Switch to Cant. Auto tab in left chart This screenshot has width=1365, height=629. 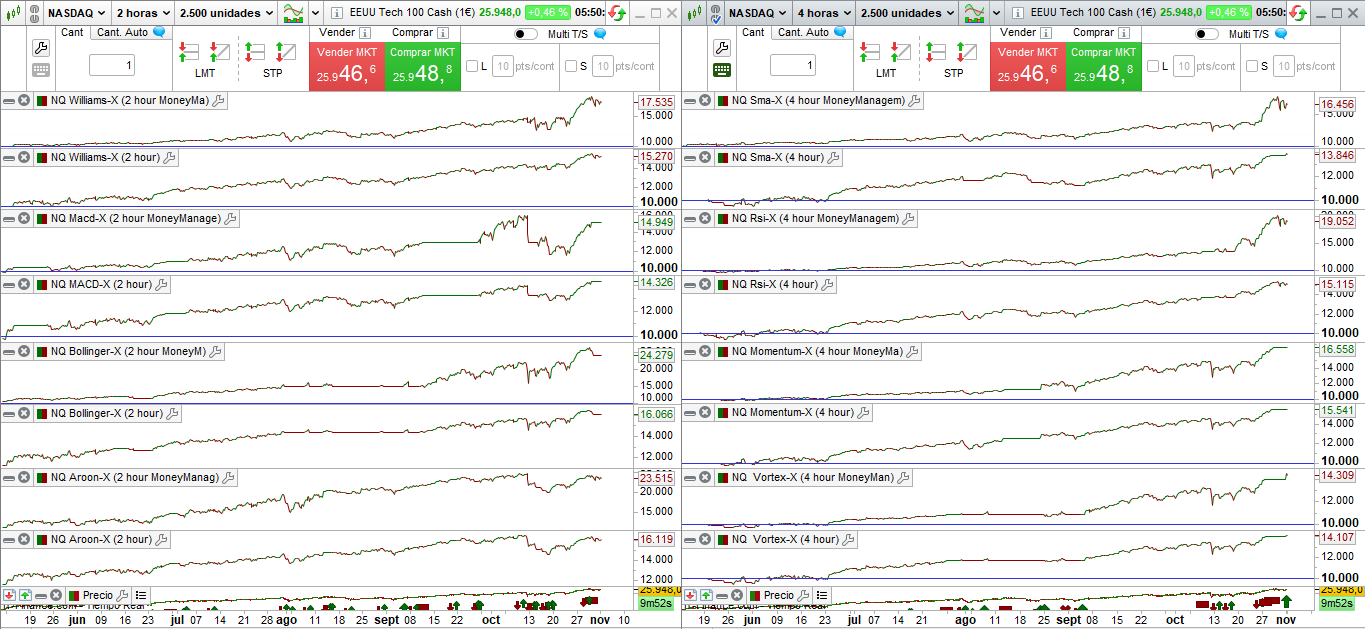(x=121, y=32)
